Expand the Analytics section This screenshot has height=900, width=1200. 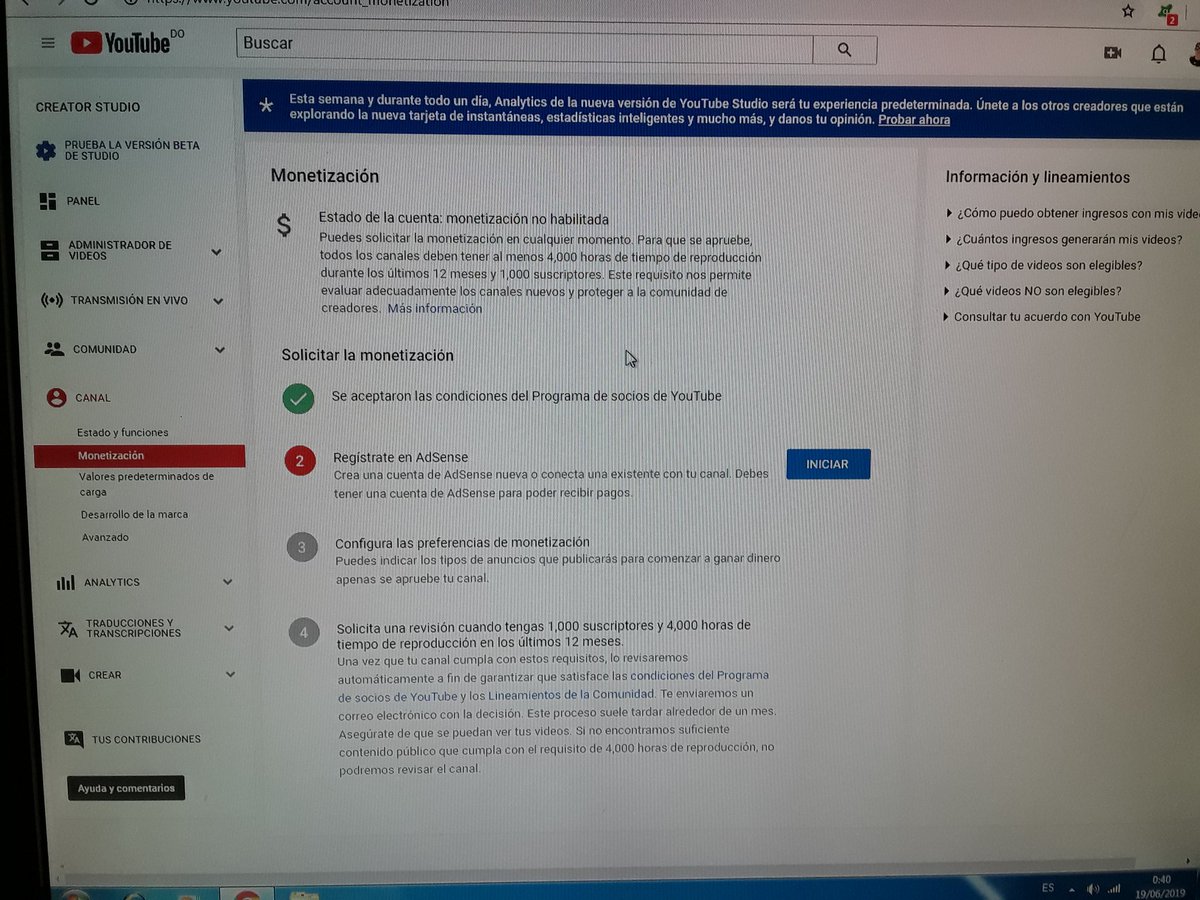227,582
